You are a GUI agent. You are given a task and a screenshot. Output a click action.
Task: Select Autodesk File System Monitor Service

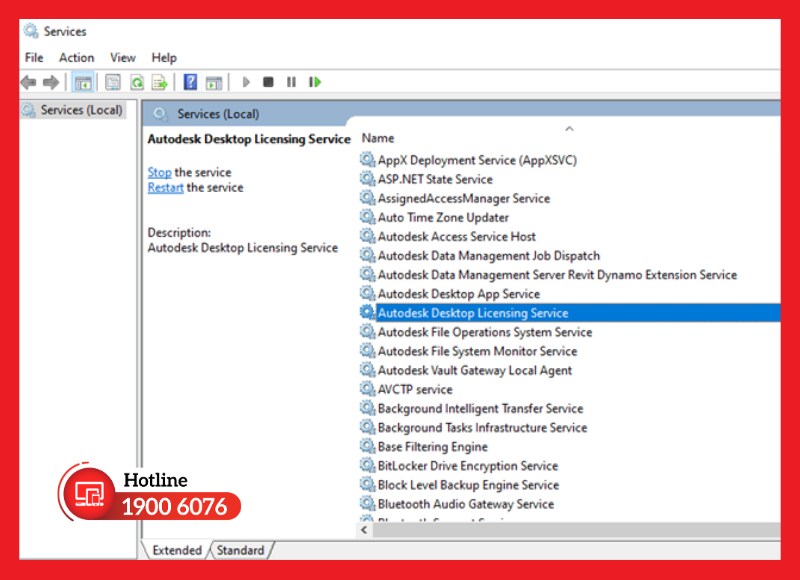(477, 351)
